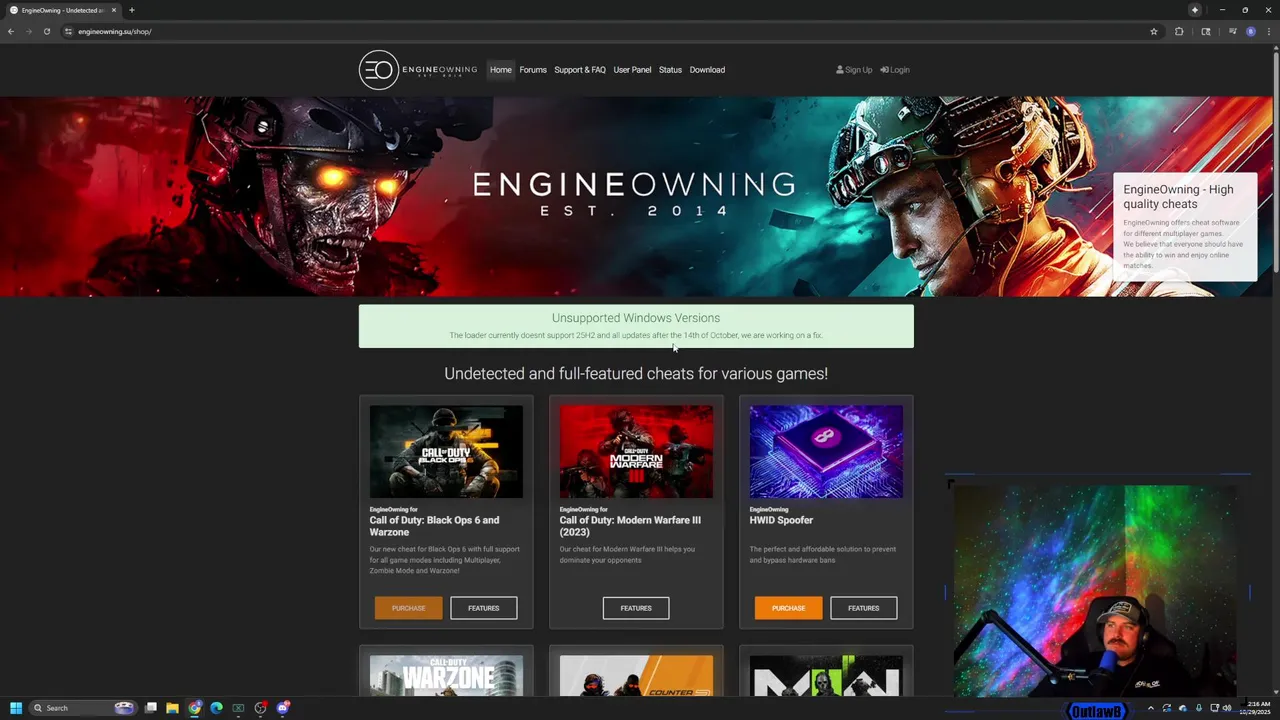Image resolution: width=1280 pixels, height=720 pixels.
Task: Open the Chrome profile avatar
Action: click(1250, 31)
